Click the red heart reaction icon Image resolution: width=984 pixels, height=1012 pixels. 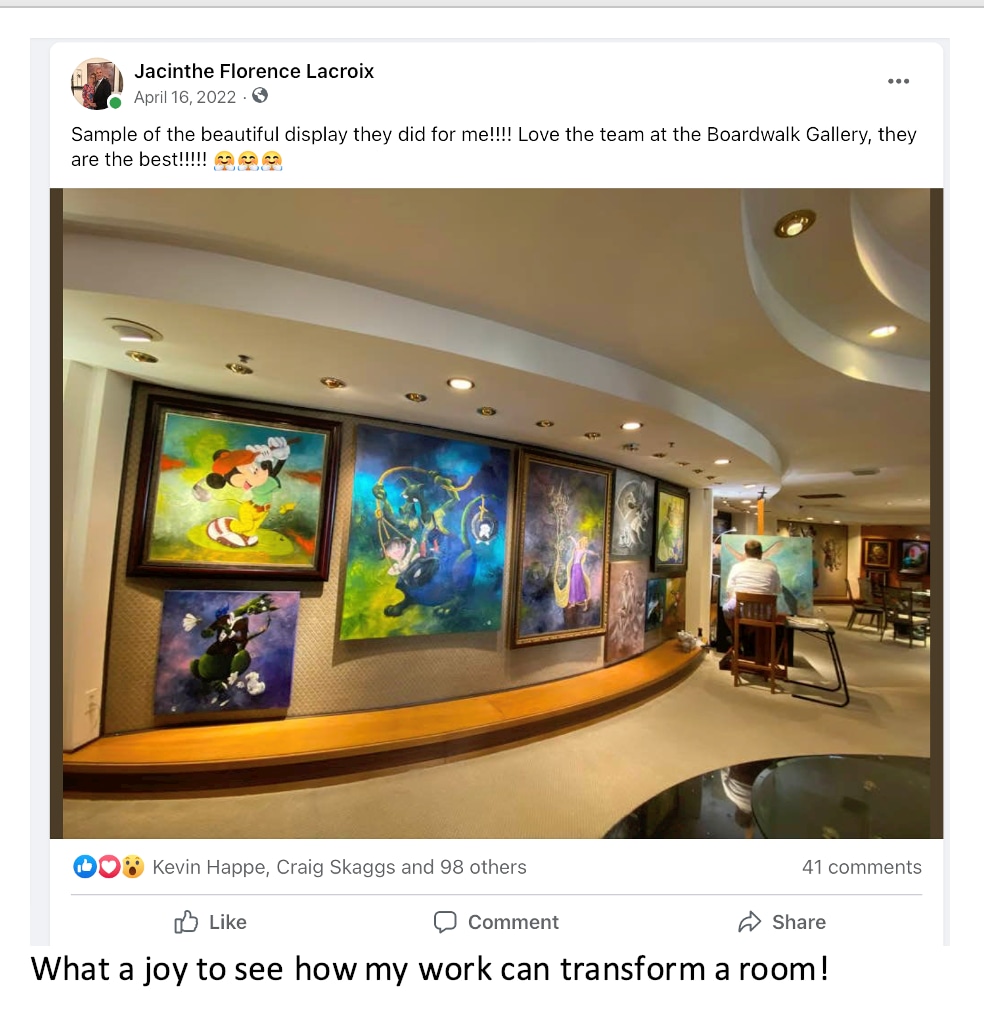(x=108, y=867)
